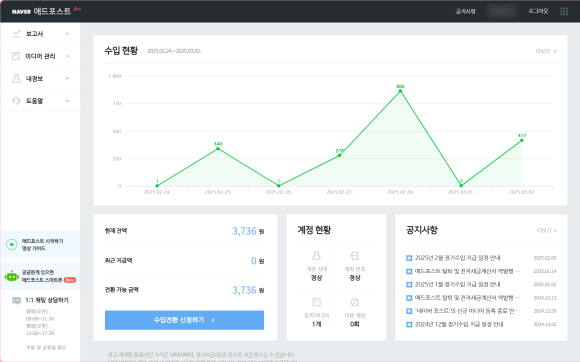Screen dimensions: 580x362
Task: Click N icon beside 2025년 1월 notice
Action: tap(409, 284)
